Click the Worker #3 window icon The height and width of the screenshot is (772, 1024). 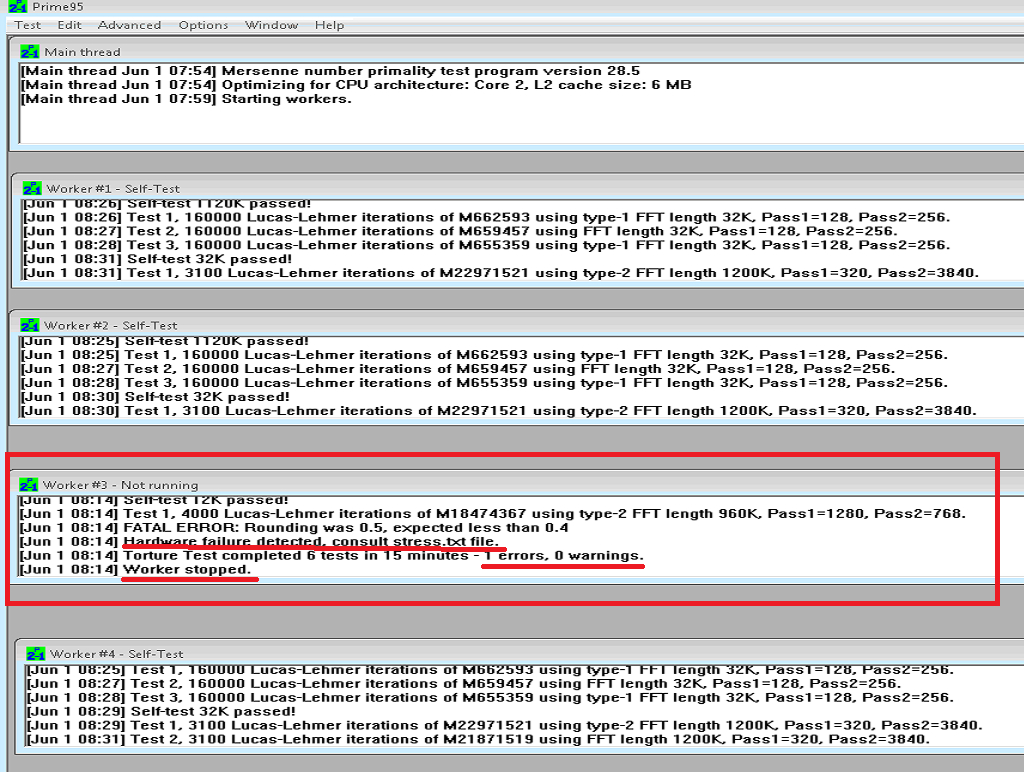(29, 485)
